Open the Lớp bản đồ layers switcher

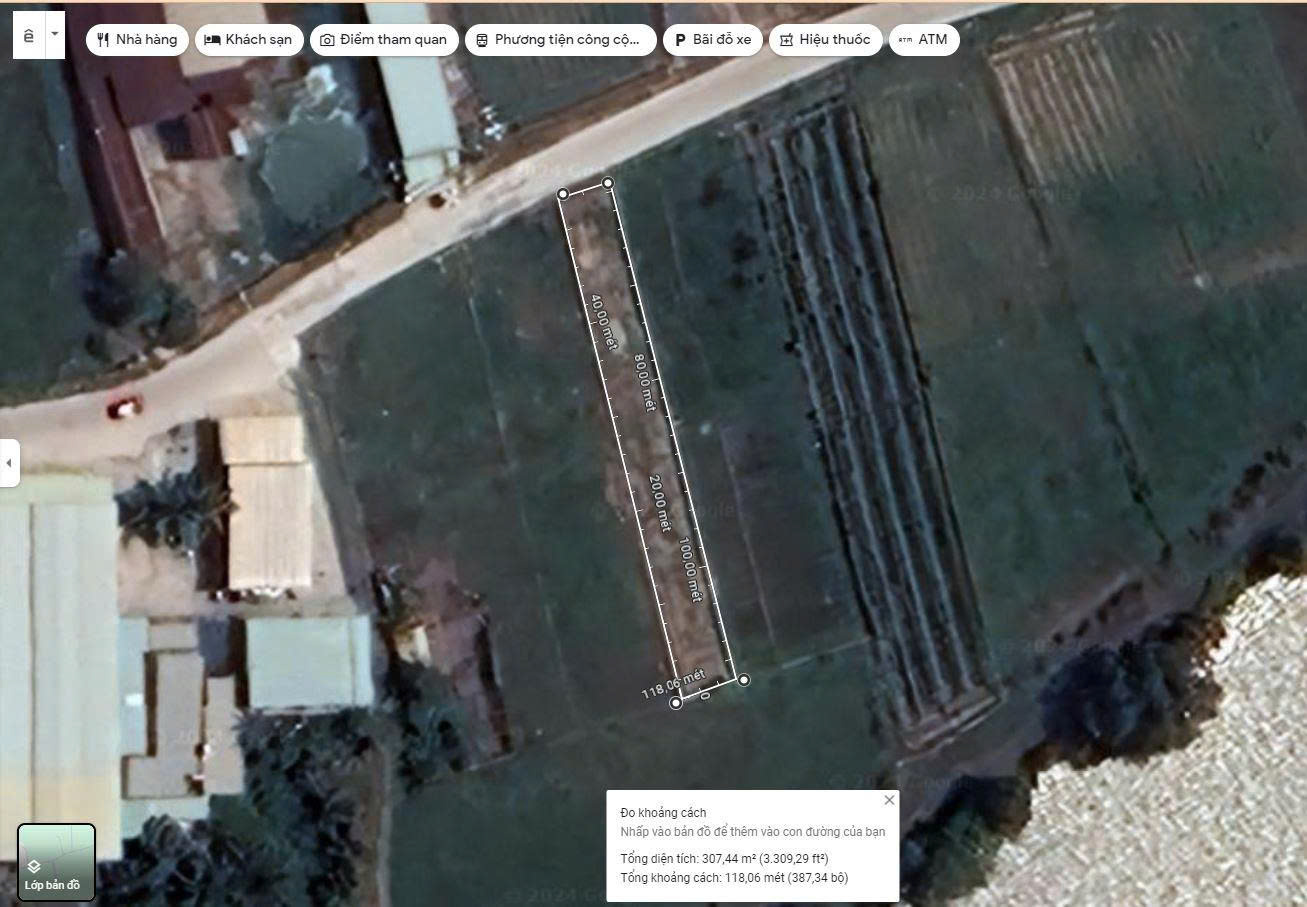pyautogui.click(x=56, y=862)
